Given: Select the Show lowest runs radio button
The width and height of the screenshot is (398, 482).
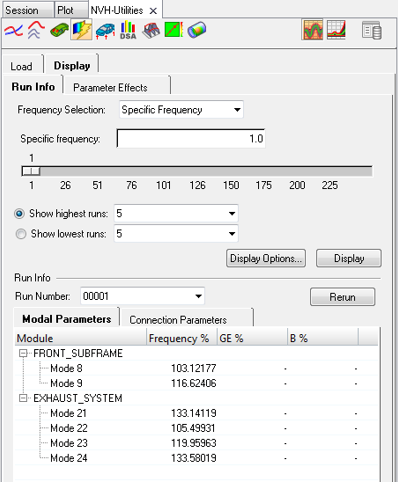Looking at the screenshot, I should pos(21,234).
